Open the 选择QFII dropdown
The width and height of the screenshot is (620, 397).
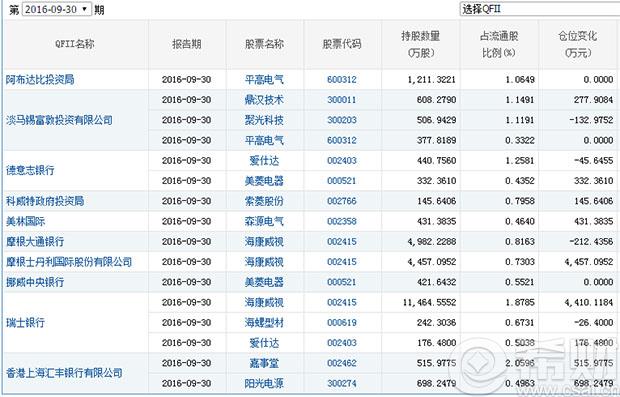(x=539, y=9)
